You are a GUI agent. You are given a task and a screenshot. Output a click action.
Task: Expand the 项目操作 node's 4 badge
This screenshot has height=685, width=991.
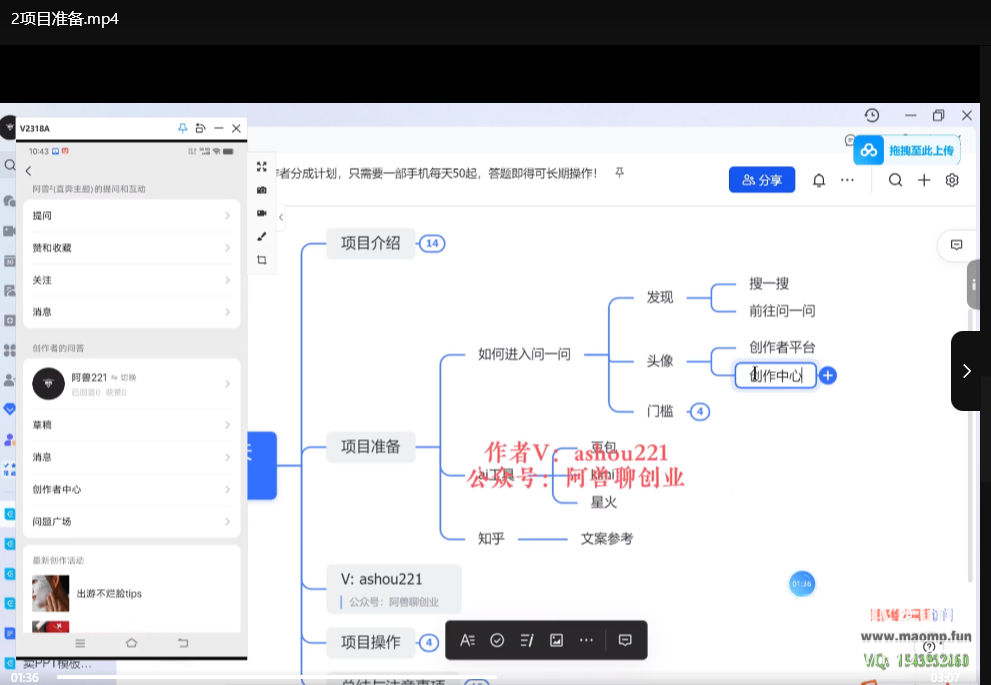tap(428, 643)
